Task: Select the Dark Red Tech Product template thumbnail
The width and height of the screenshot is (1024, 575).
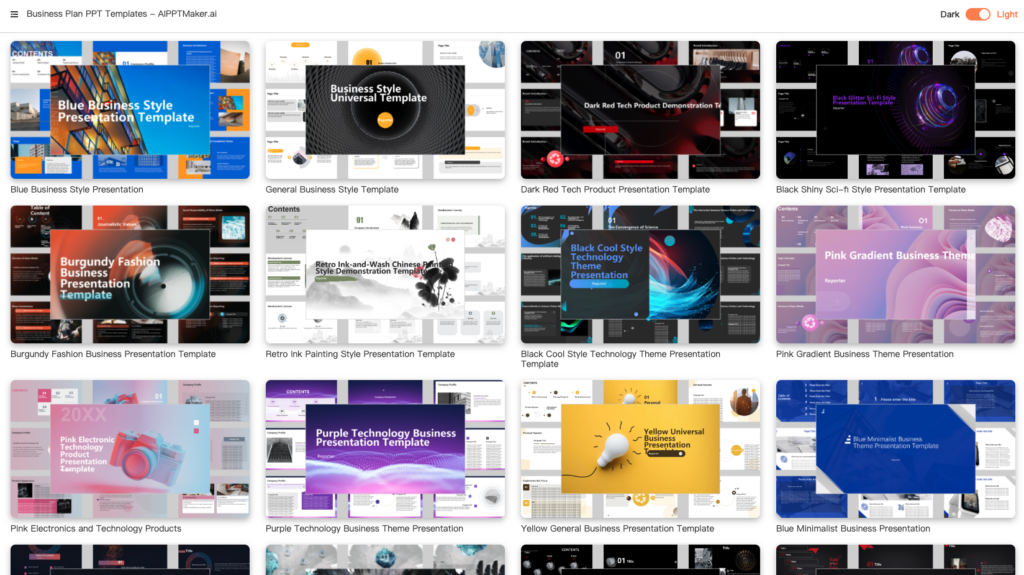Action: pyautogui.click(x=640, y=110)
